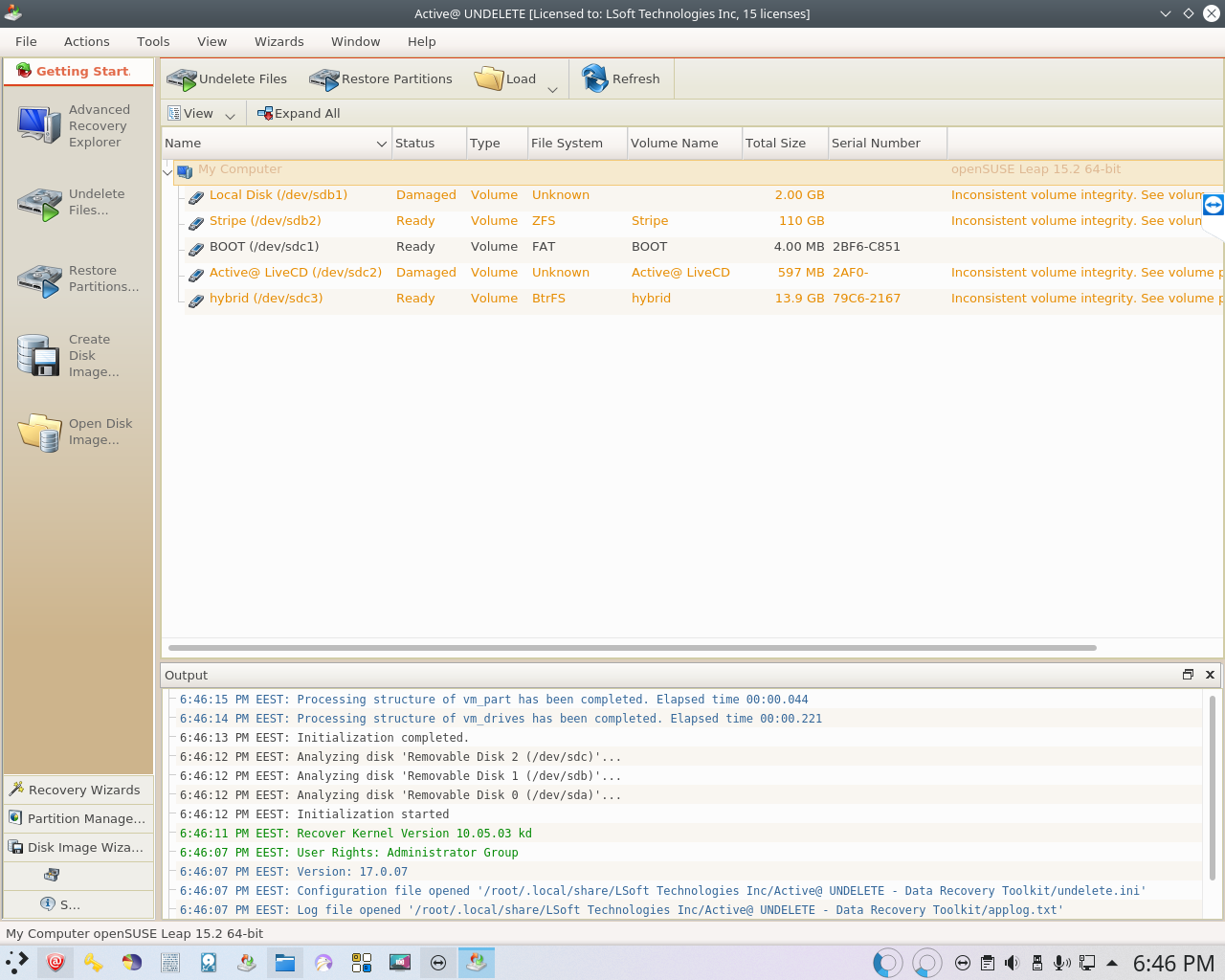This screenshot has height=980, width=1225.
Task: Sort by File System column header
Action: click(x=577, y=143)
